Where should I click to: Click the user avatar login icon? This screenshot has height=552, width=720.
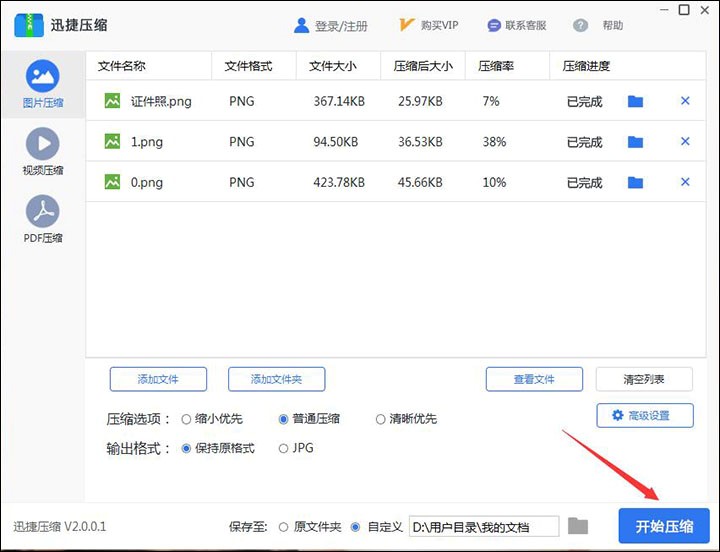301,25
